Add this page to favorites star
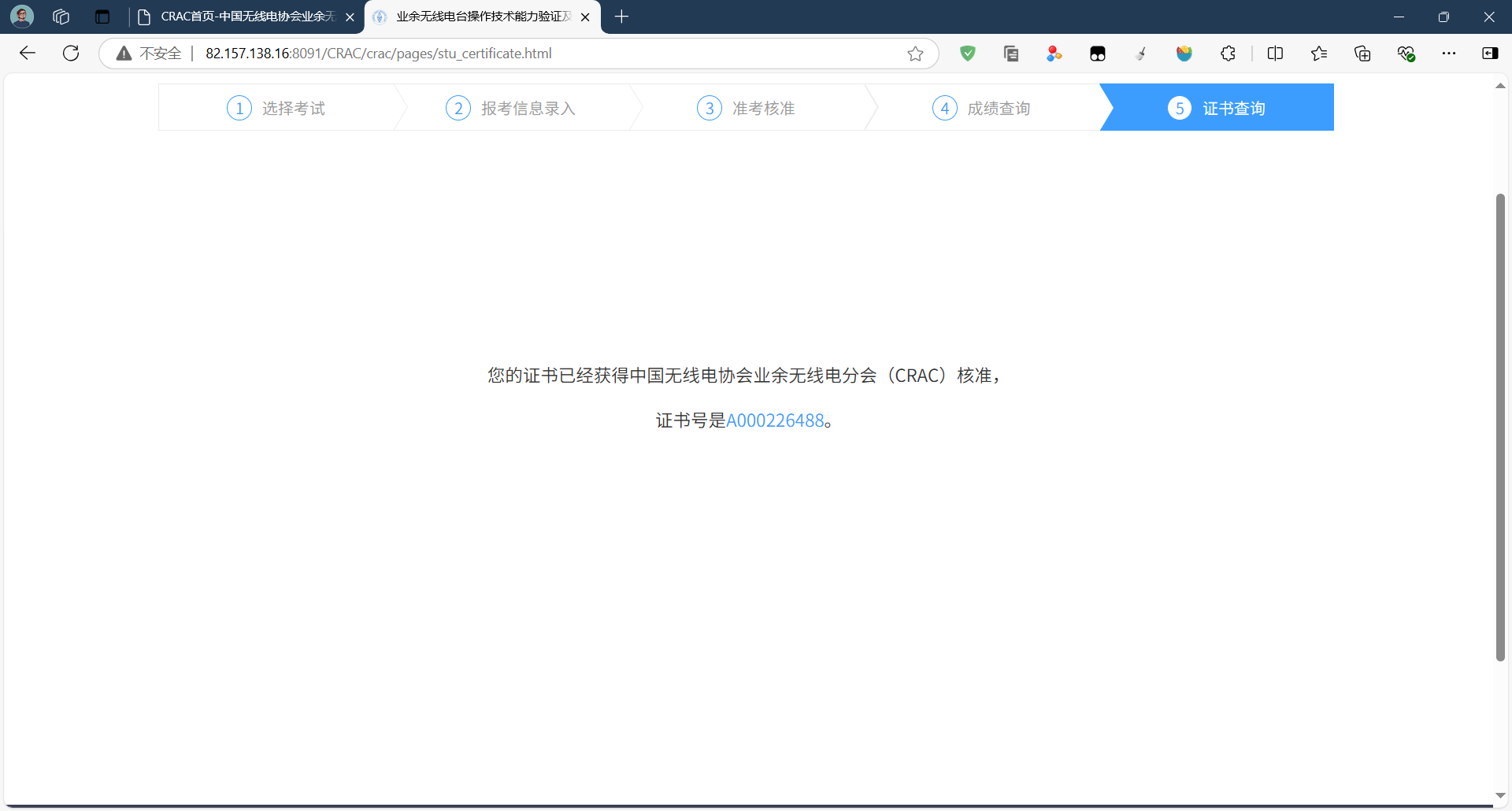 tap(915, 54)
